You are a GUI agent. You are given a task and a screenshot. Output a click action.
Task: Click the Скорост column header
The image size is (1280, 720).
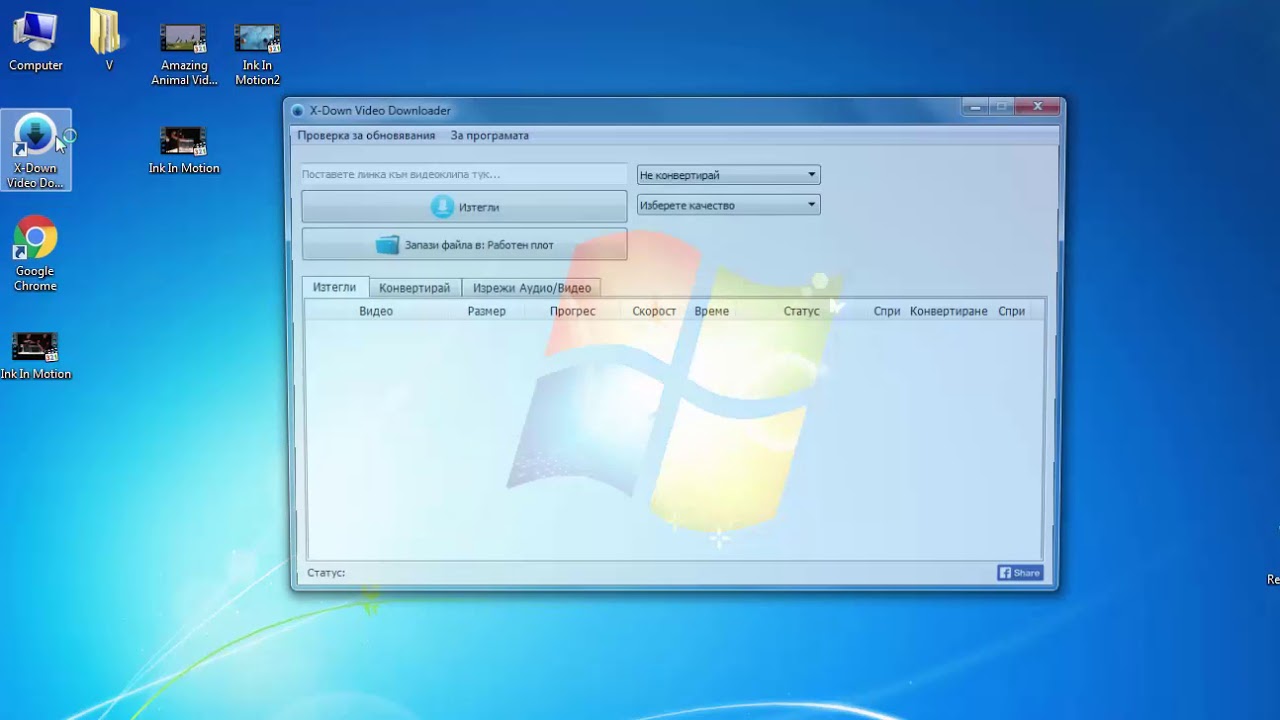pos(654,311)
